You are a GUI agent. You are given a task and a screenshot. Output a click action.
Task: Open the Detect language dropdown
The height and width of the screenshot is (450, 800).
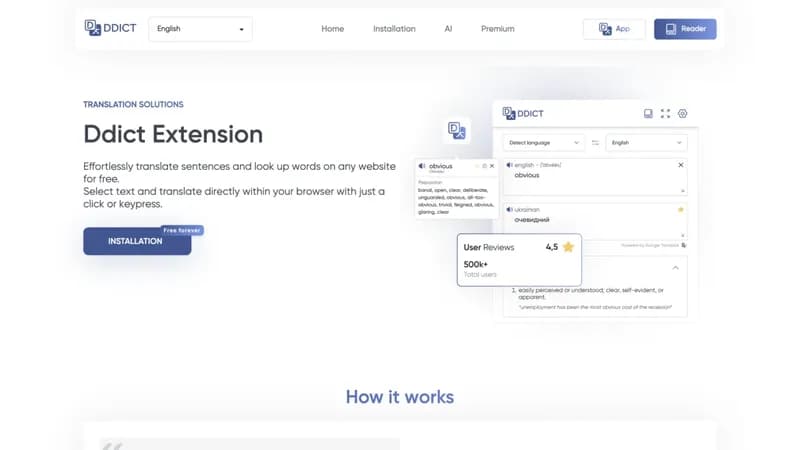(x=544, y=143)
